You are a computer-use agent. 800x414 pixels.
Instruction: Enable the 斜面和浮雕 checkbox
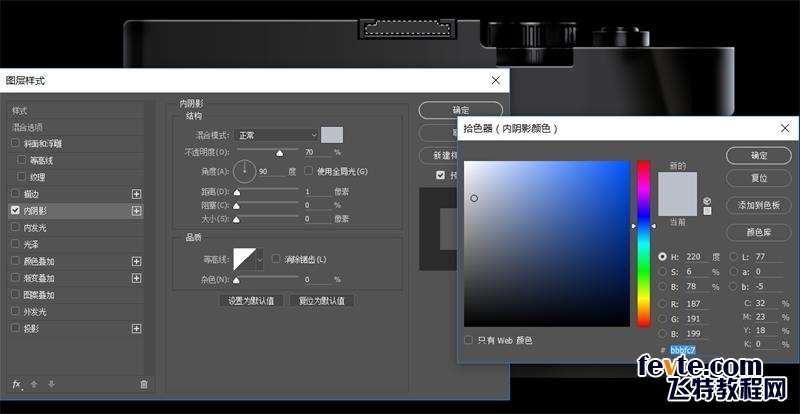click(x=15, y=143)
